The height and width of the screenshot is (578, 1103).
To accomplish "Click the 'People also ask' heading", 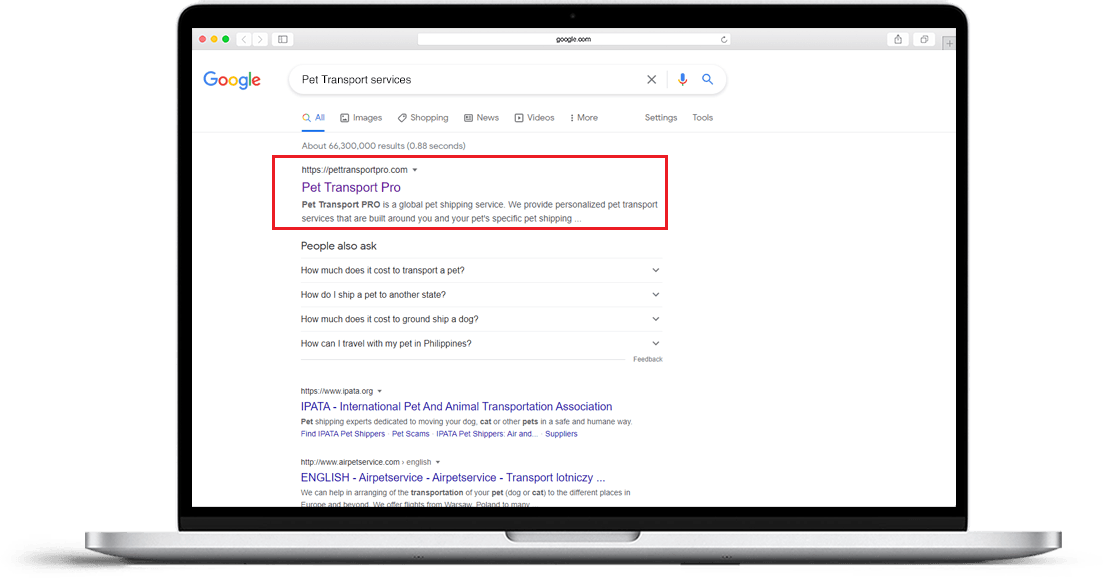I will (339, 246).
